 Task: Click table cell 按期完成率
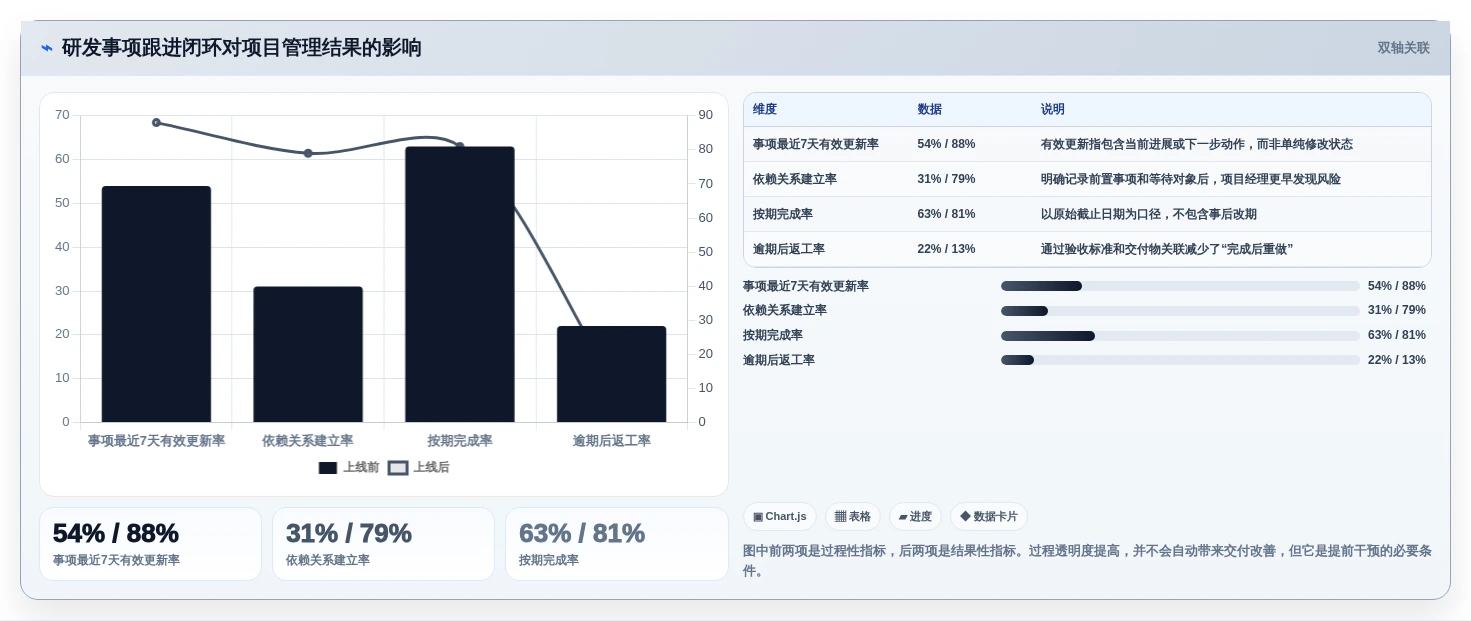(783, 214)
